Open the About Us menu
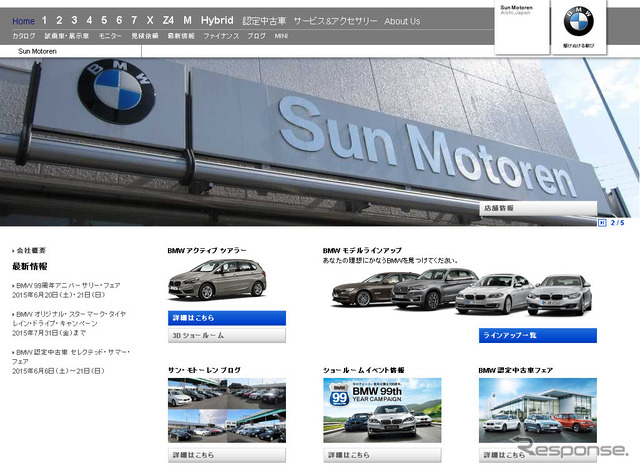This screenshot has width=640, height=469. 402,21
